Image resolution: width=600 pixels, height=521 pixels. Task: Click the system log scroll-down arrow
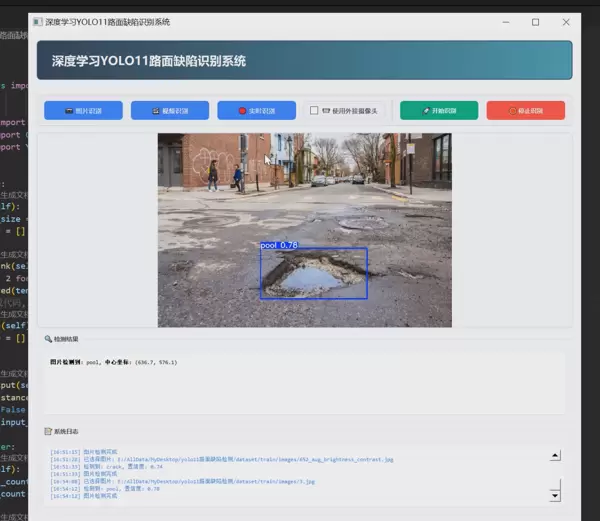tap(555, 495)
